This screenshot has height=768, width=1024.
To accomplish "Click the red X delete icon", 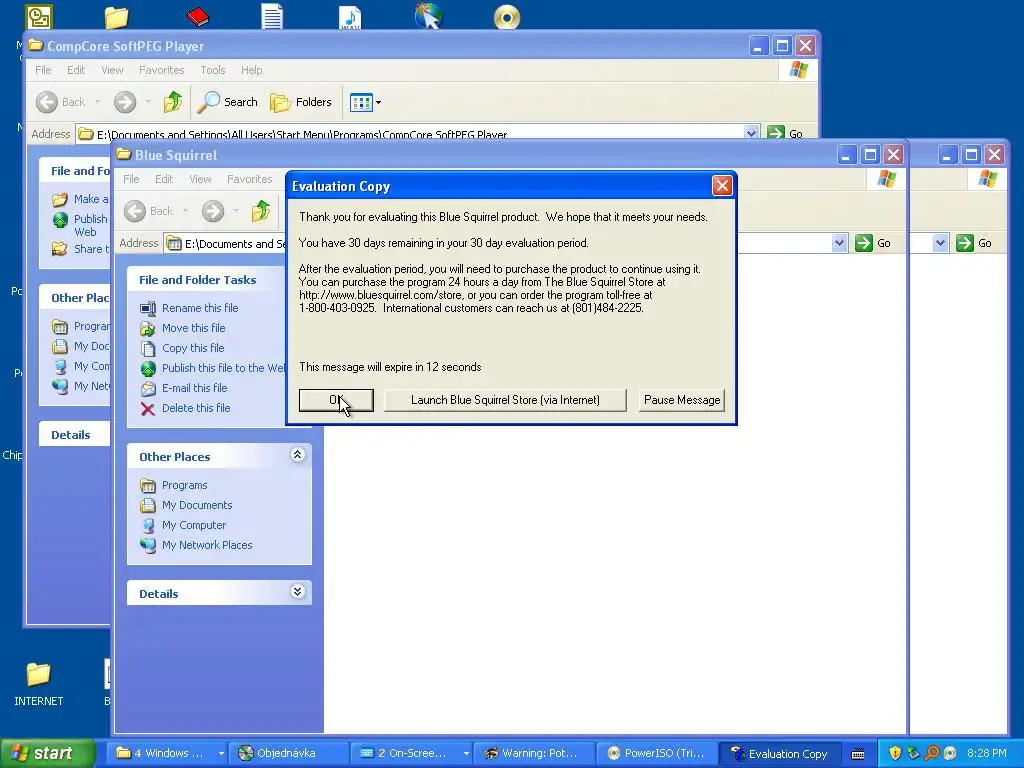I will click(x=148, y=409).
